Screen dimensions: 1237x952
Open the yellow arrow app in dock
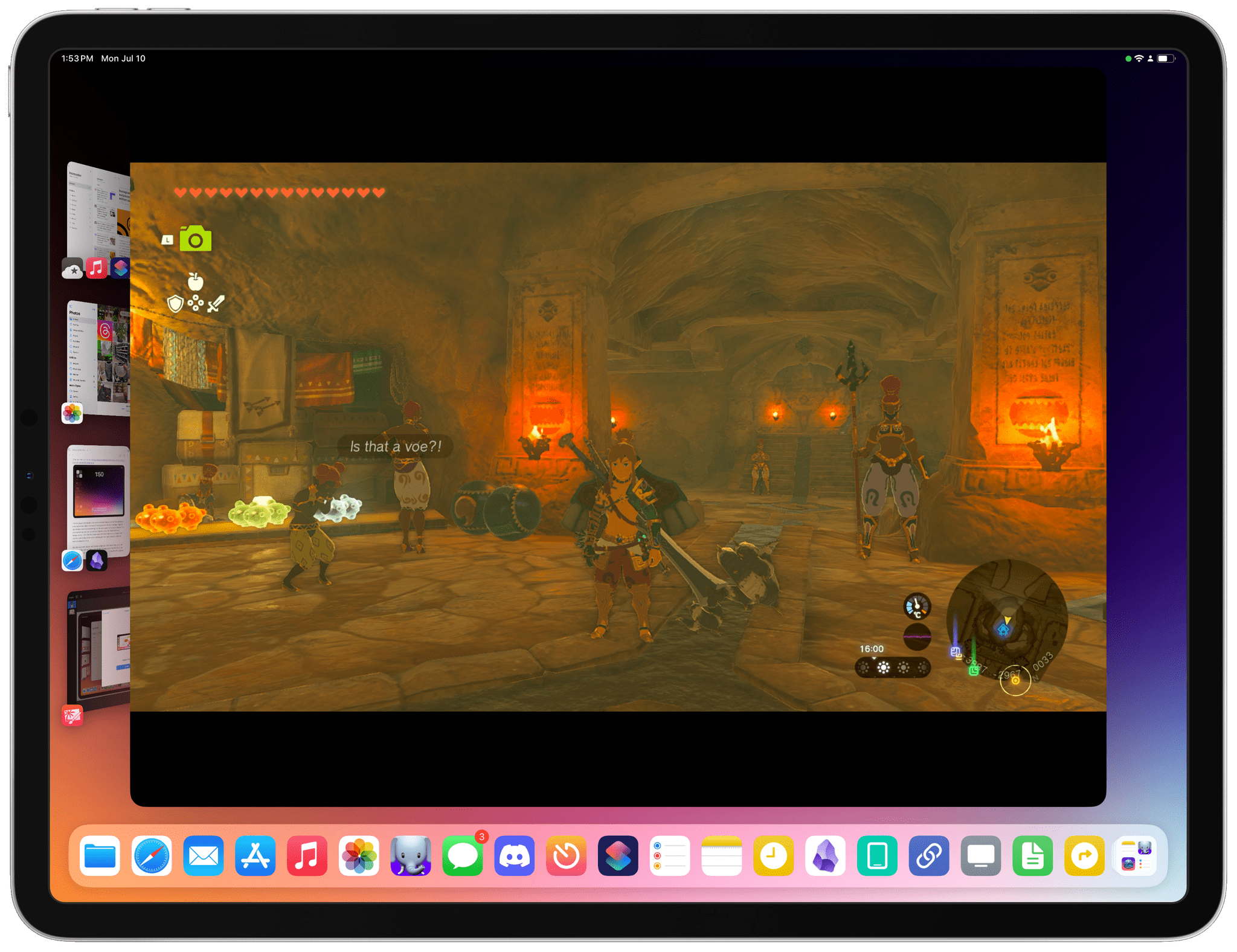coord(1085,856)
